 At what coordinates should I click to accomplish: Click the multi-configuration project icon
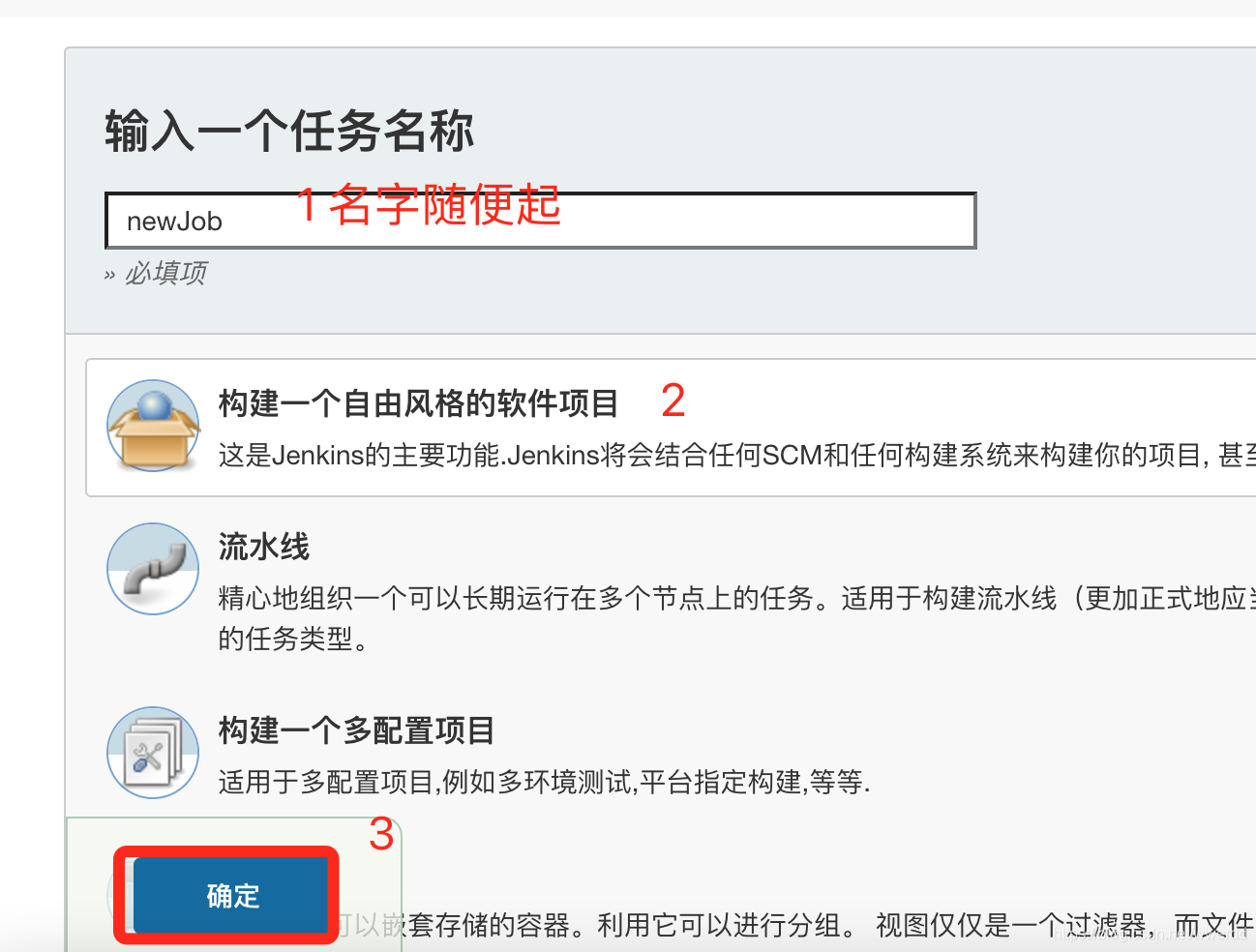click(153, 752)
